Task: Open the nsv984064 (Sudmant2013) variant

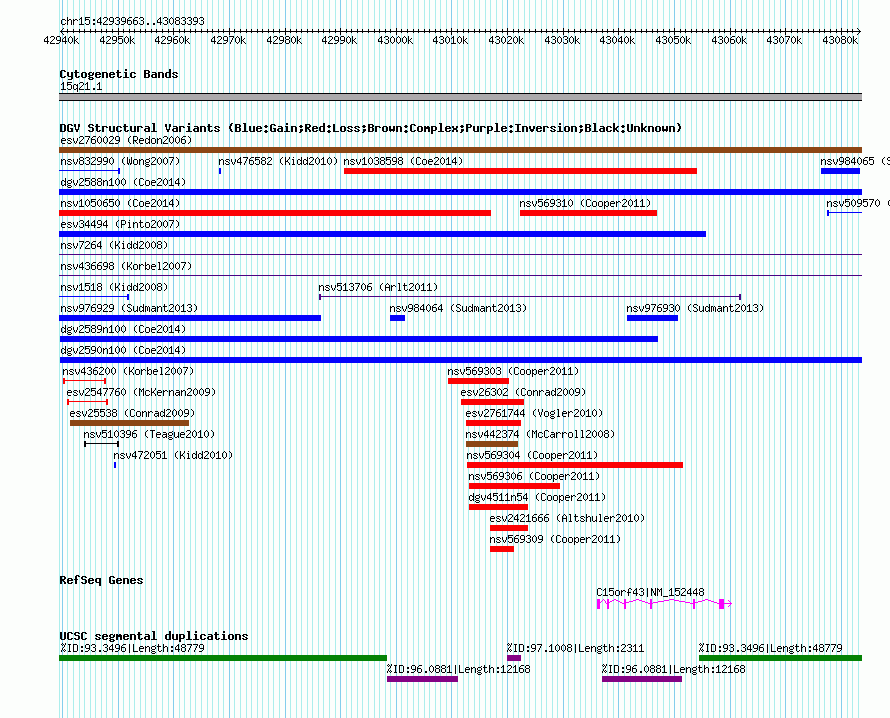Action: point(397,318)
